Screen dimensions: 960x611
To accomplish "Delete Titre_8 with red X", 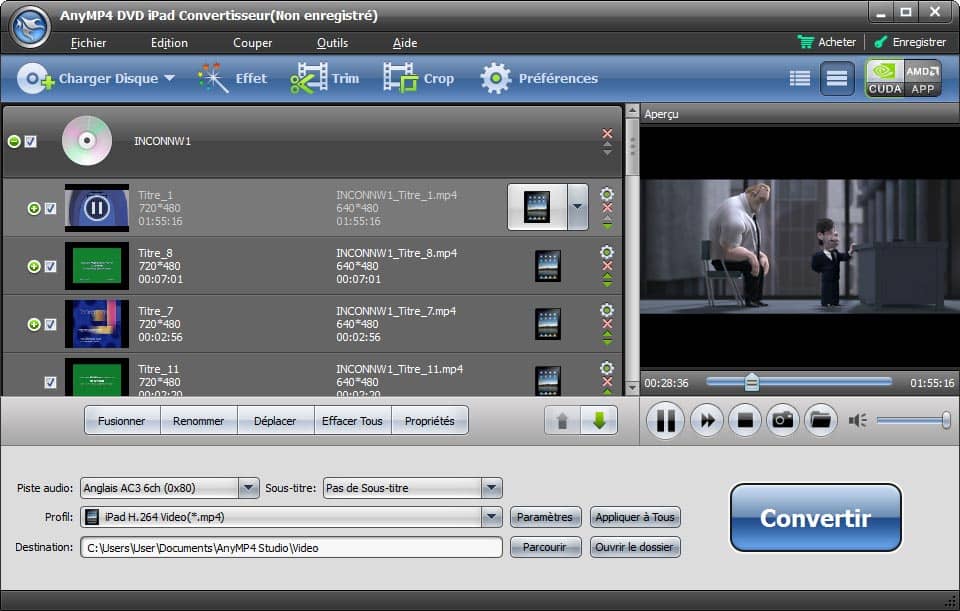I will click(607, 266).
